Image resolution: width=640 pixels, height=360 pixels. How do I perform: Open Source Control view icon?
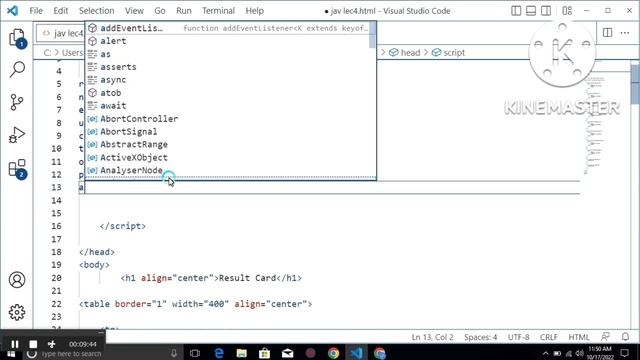click(x=17, y=102)
